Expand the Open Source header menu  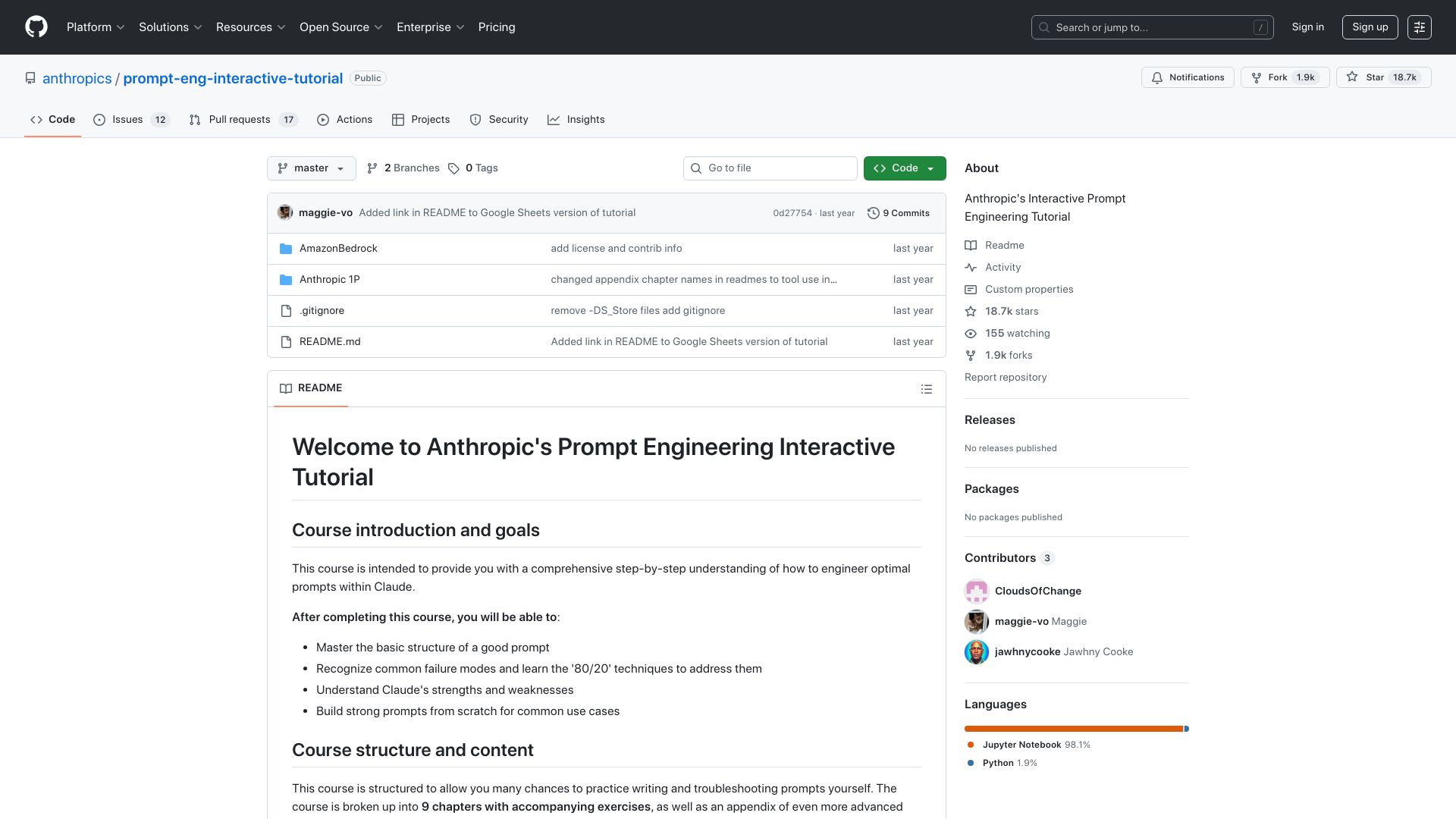341,27
